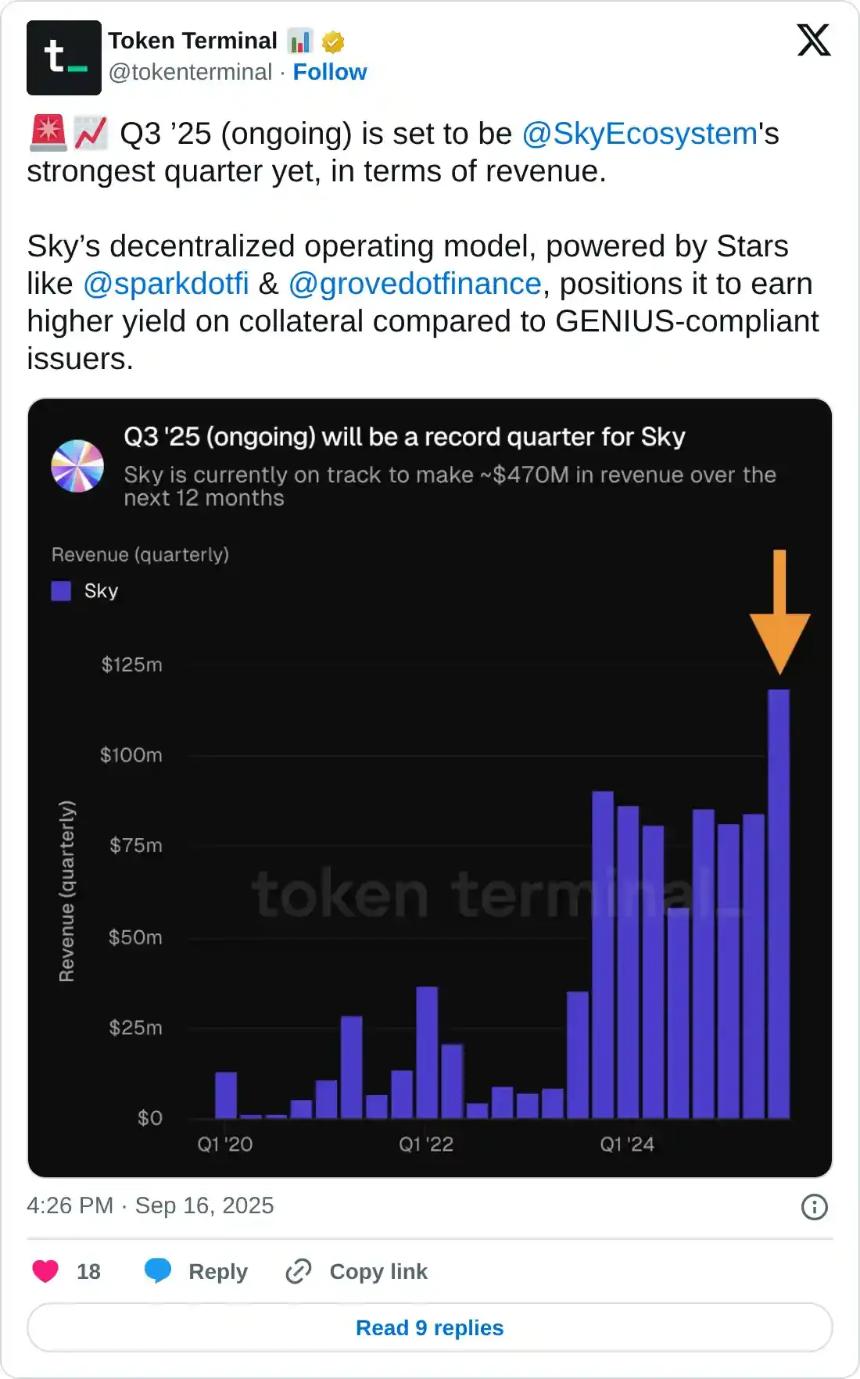Open replies using the blue Reply bubble icon

click(160, 1271)
